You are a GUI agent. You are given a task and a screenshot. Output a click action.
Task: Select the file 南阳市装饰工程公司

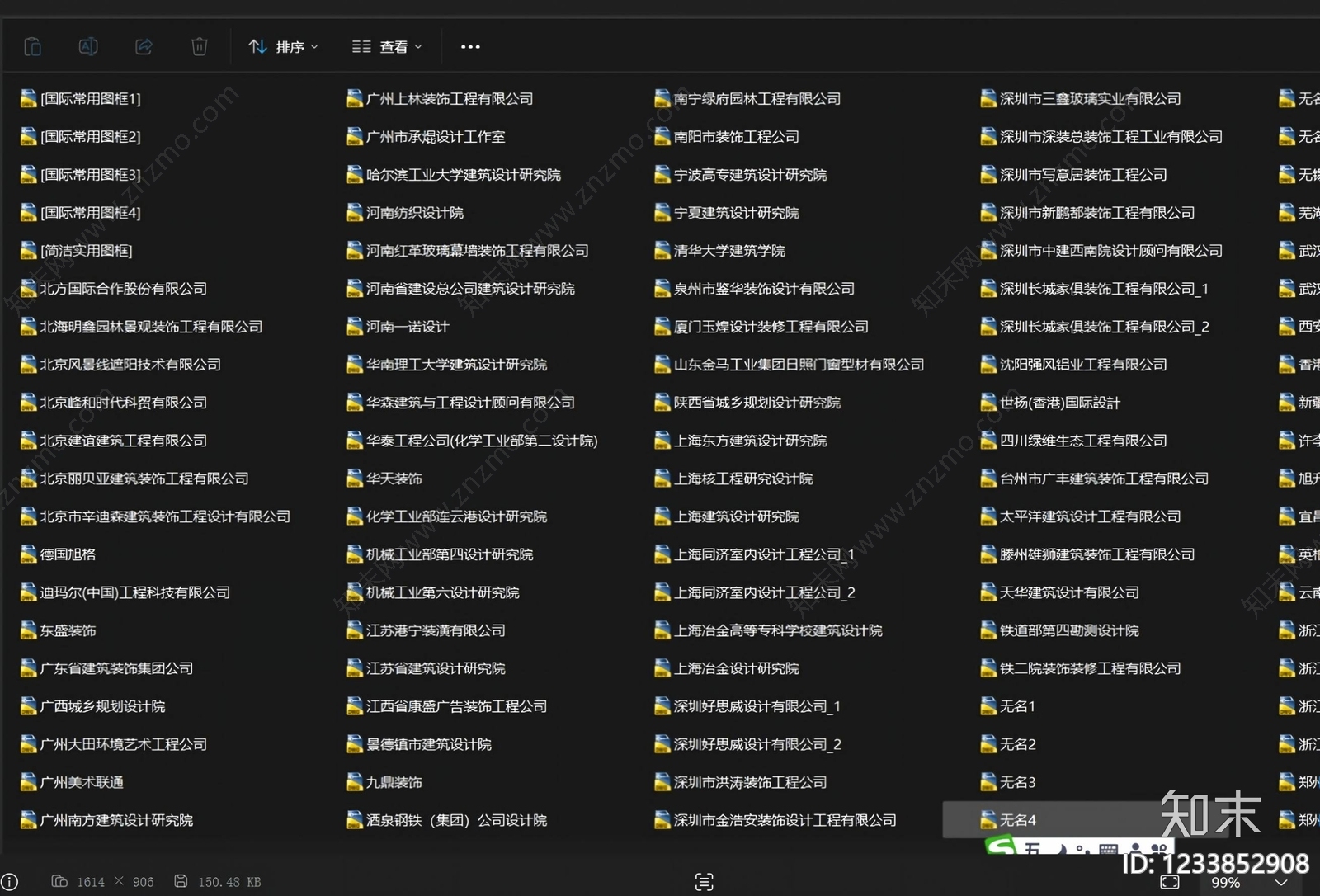coord(727,137)
